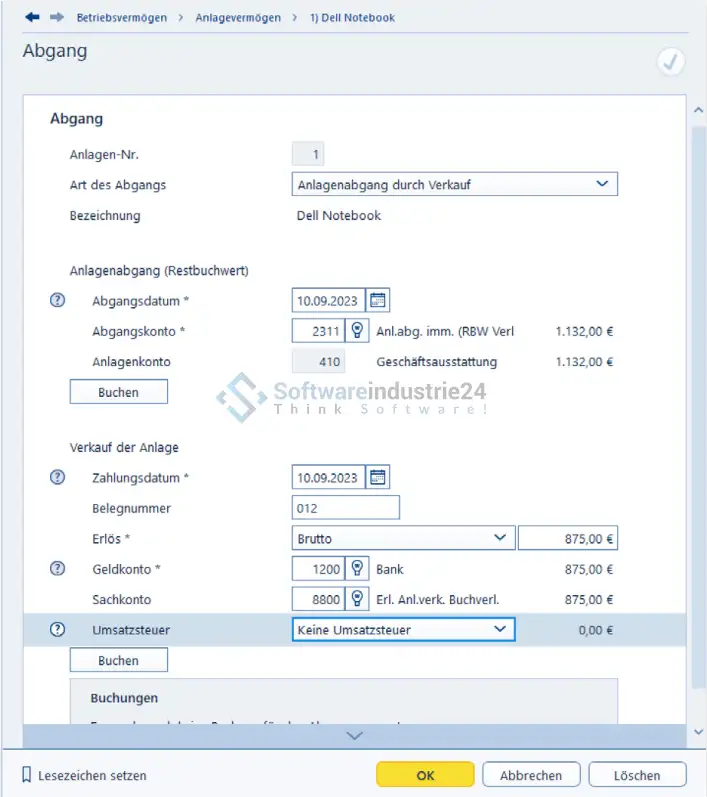Click lightbulb lookup next to Abgangskonto
The width and height of the screenshot is (707, 797).
356,331
